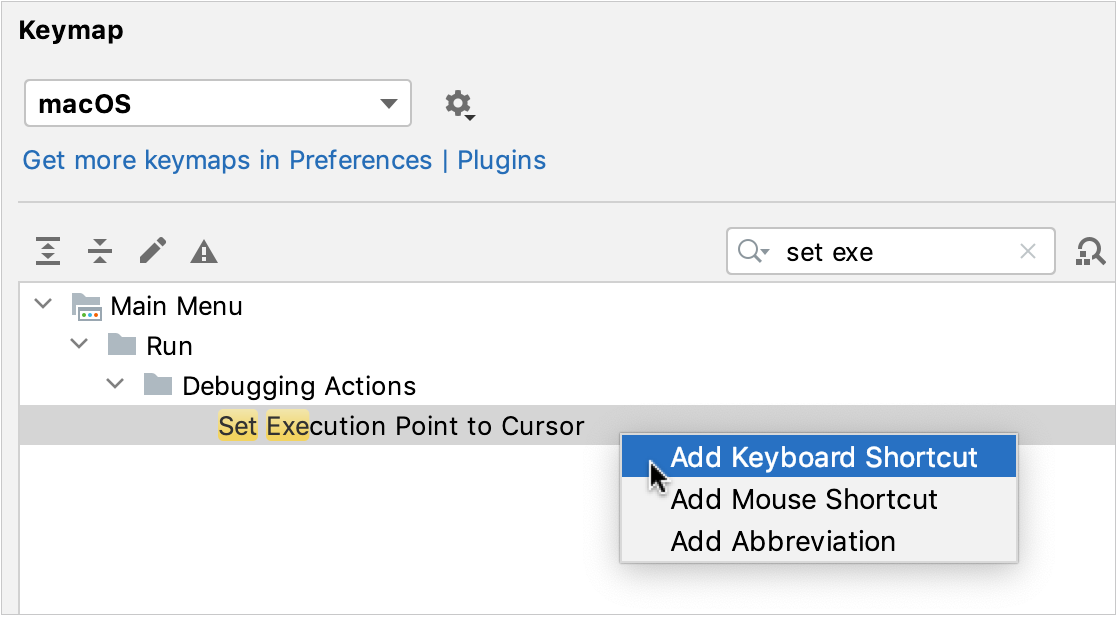Click the collapse all tree nodes icon
Screen dimensions: 1117x617
click(x=99, y=251)
